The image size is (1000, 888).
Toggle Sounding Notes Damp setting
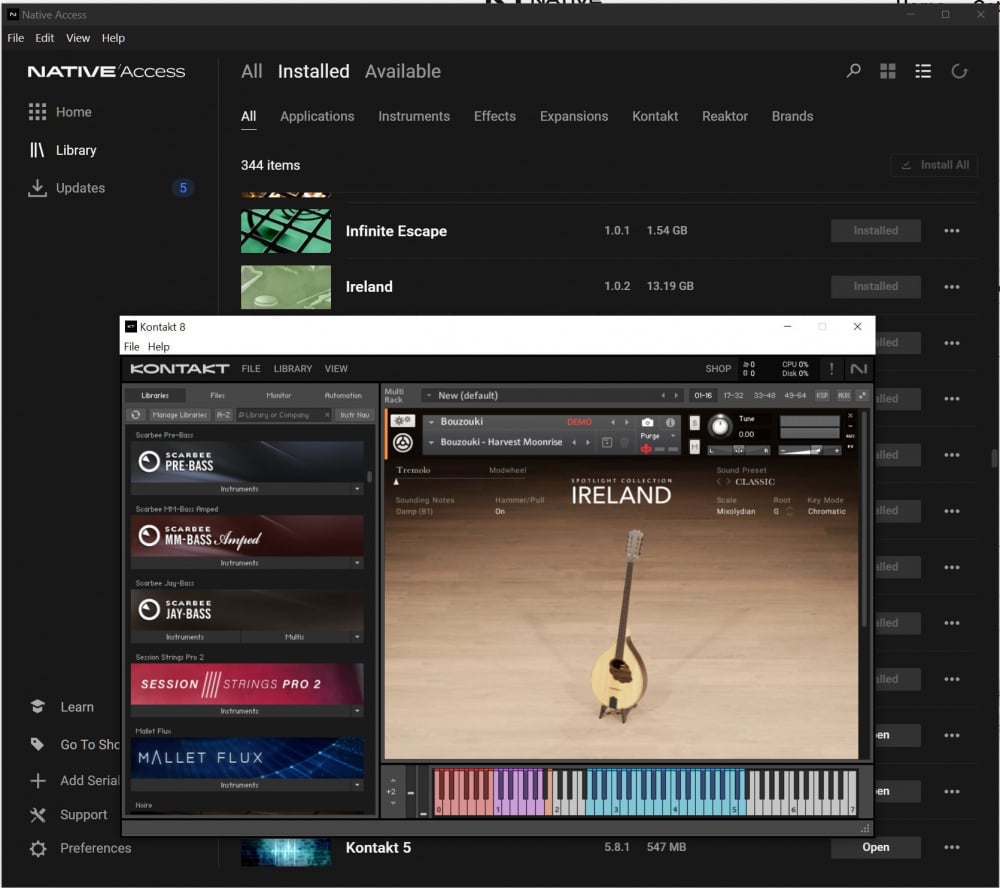(x=414, y=512)
